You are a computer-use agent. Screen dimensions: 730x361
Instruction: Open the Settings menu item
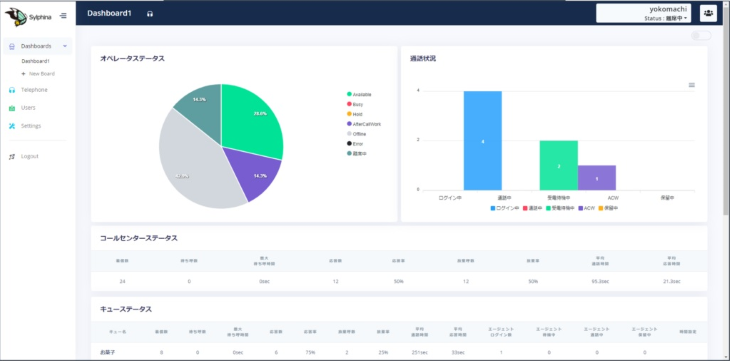pos(31,126)
